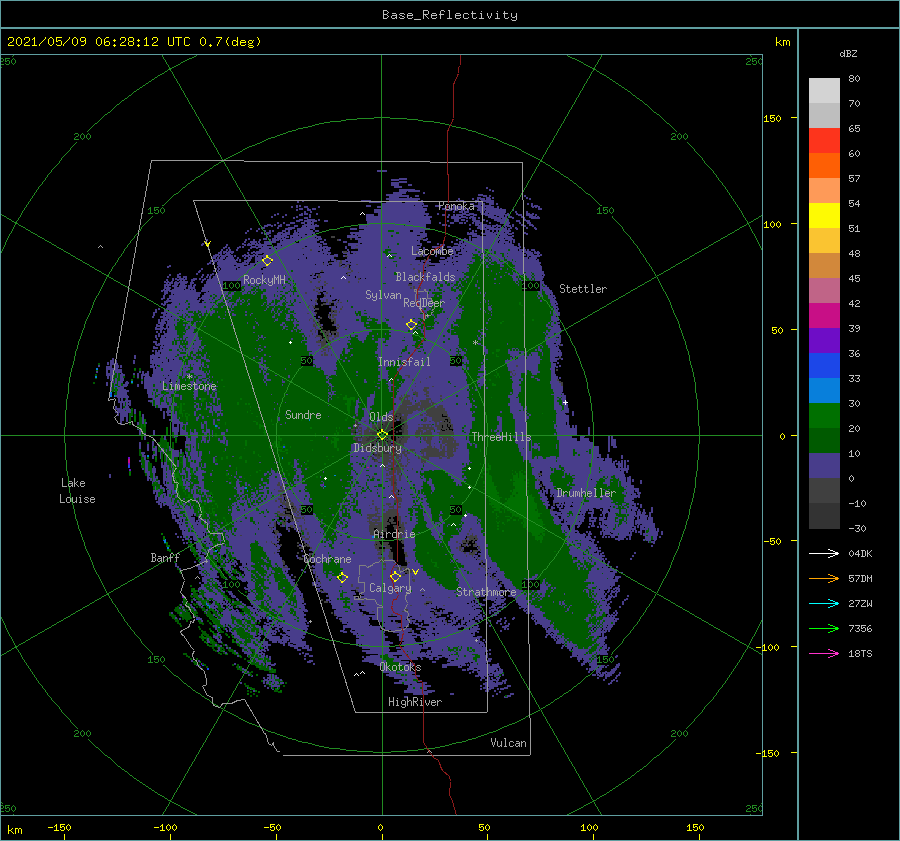Click the Vulcan label

click(x=509, y=742)
